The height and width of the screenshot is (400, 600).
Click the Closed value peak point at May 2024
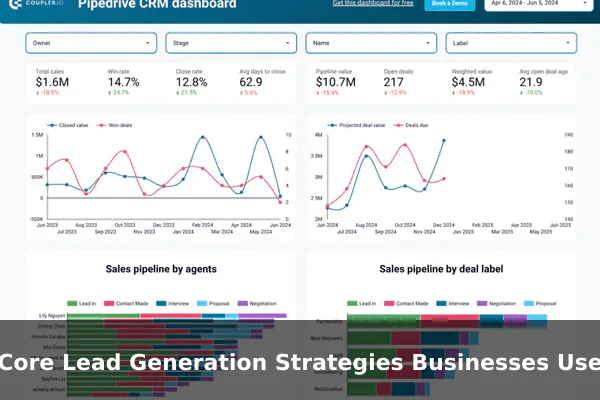point(261,137)
